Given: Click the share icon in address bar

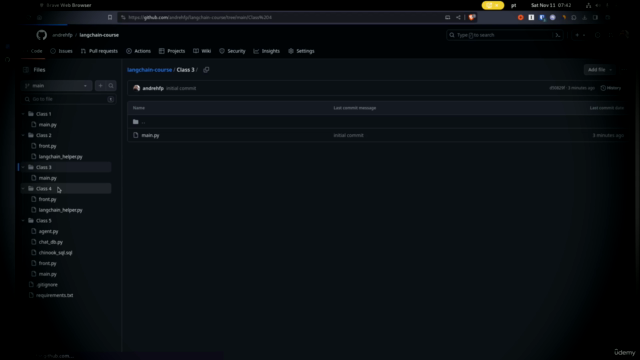Looking at the screenshot, I should [458, 18].
